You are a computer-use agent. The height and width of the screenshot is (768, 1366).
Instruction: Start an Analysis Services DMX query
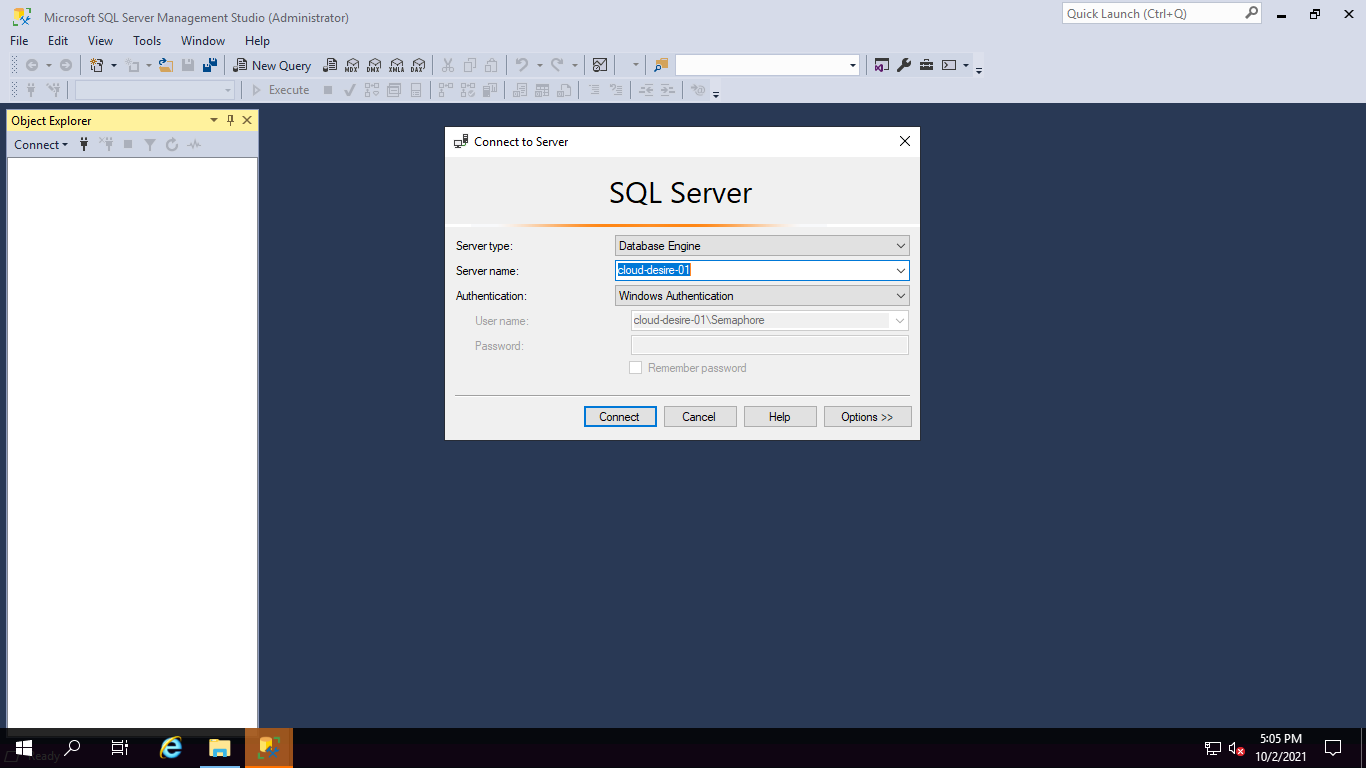(374, 65)
